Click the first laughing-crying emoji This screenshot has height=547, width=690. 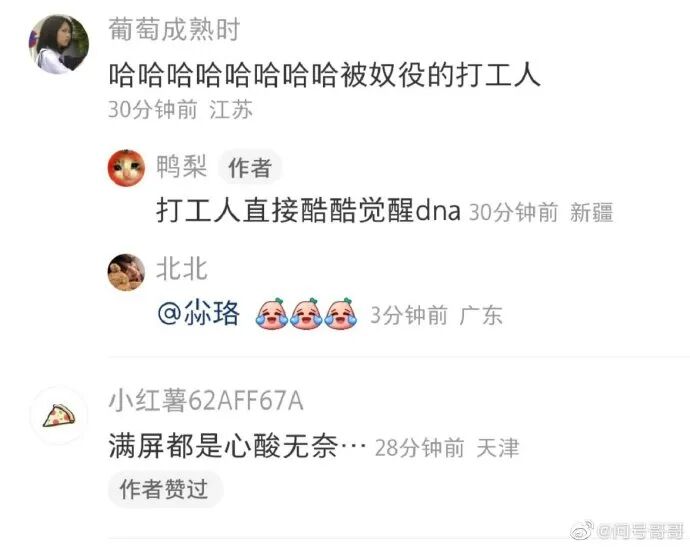pyautogui.click(x=272, y=314)
